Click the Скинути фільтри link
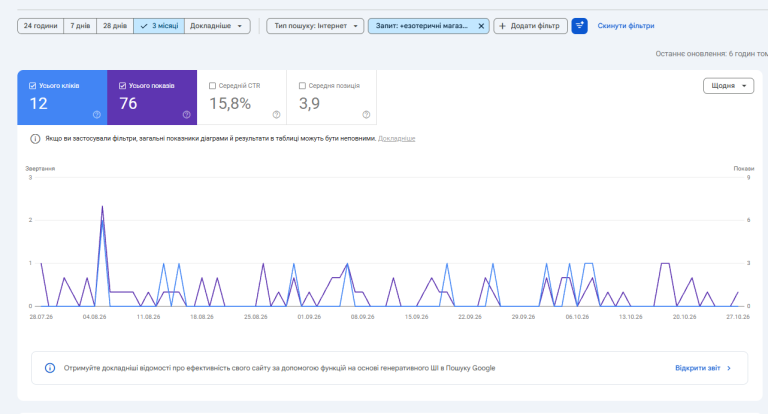Image resolution: width=768 pixels, height=414 pixels. 625,26
